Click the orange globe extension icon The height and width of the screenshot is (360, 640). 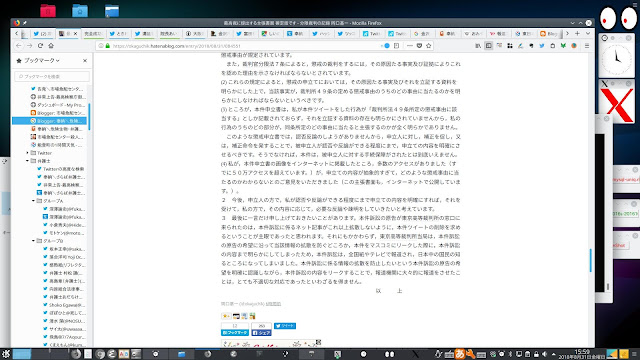tap(574, 46)
